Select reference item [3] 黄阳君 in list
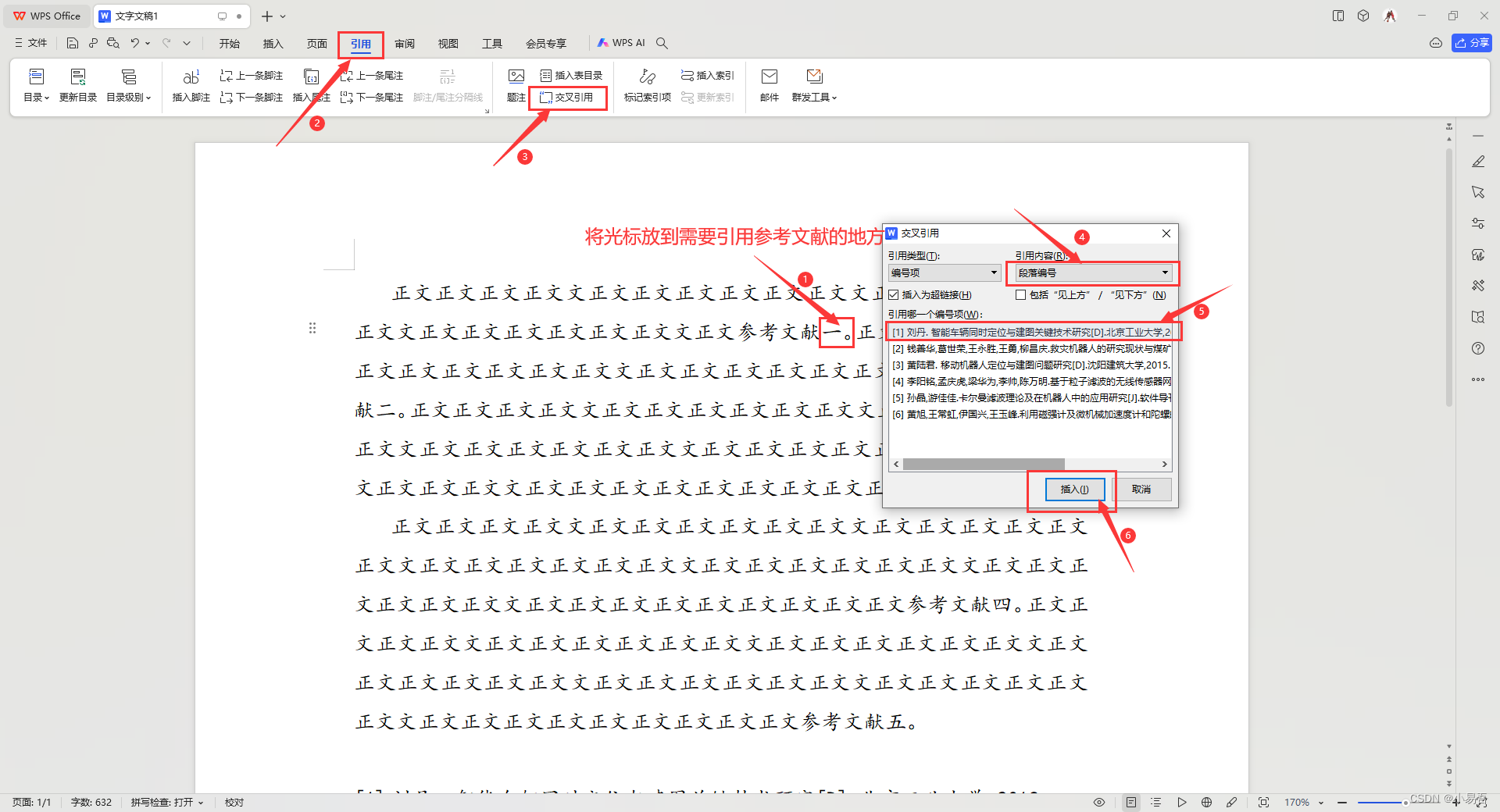This screenshot has width=1500, height=812. click(x=1031, y=365)
